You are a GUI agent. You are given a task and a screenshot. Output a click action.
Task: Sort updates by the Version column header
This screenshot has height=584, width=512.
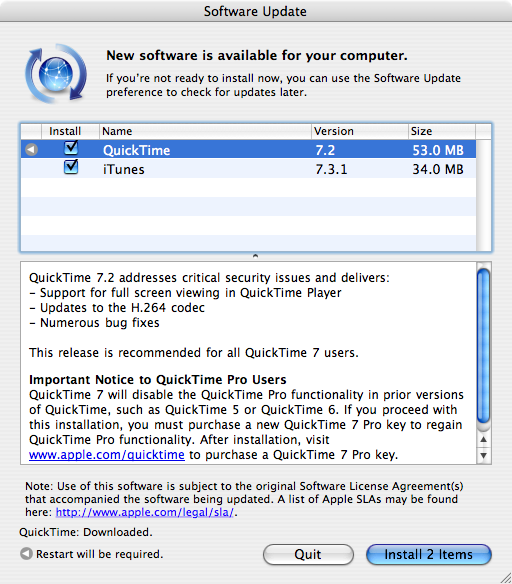pyautogui.click(x=360, y=131)
